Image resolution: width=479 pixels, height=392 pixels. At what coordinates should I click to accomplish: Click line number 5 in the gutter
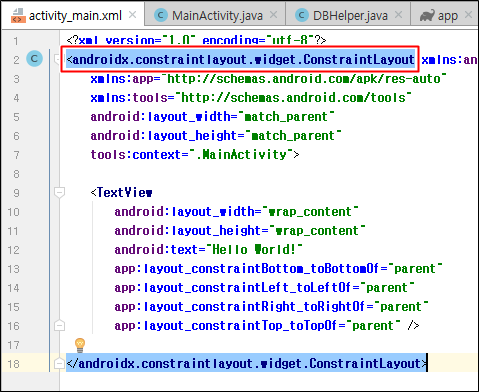(x=16, y=117)
